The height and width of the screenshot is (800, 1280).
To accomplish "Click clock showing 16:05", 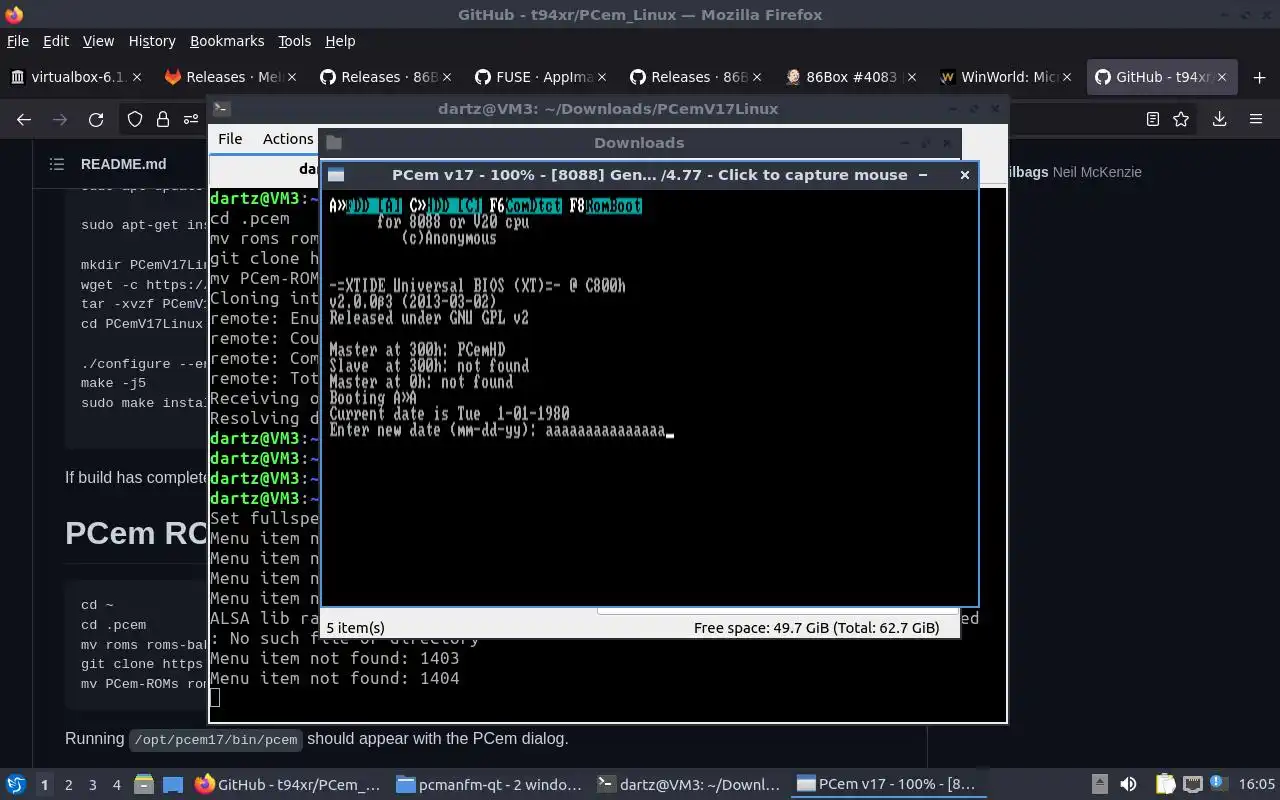I will [1257, 785].
